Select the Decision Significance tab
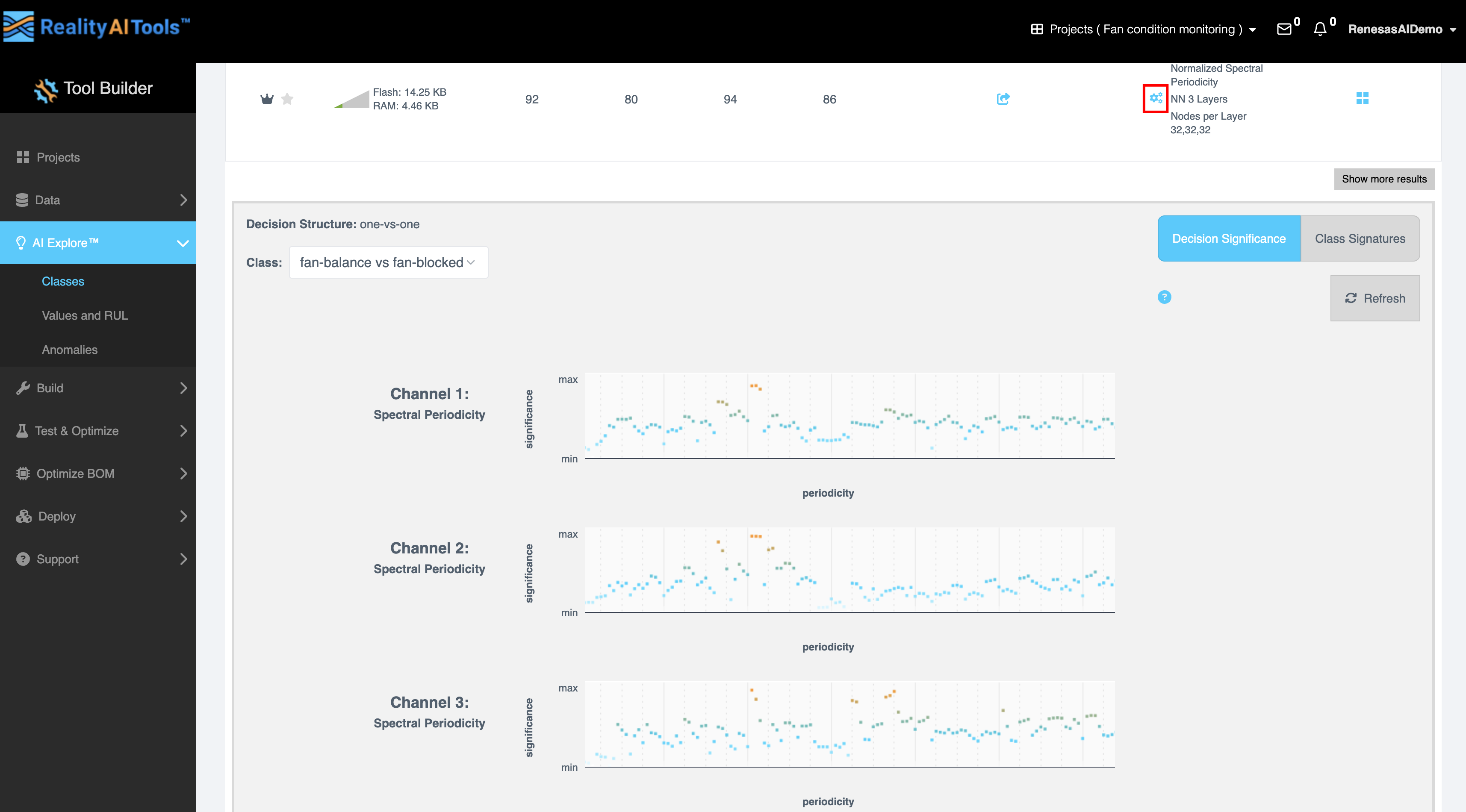 [1229, 238]
